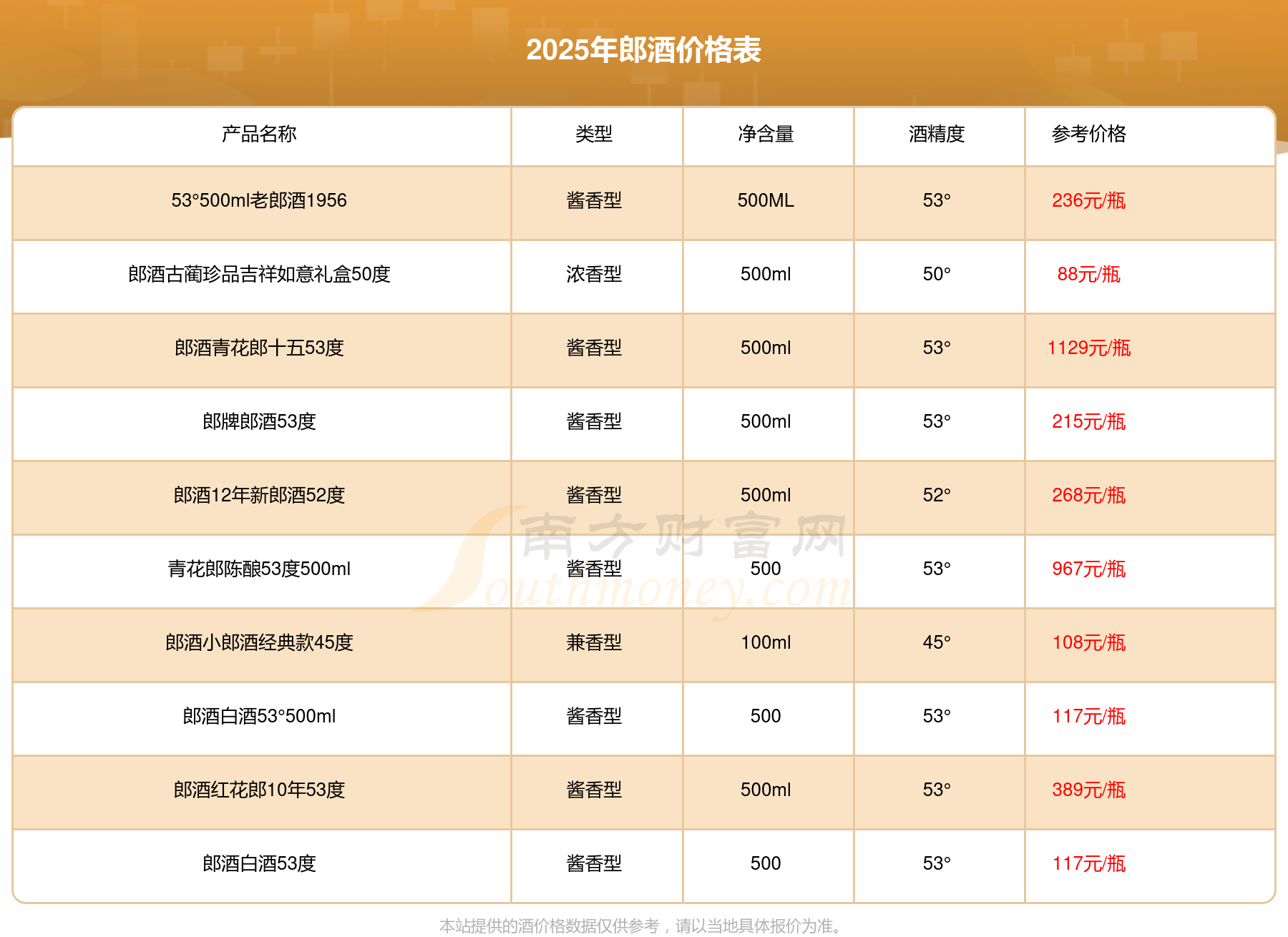Click the 52° alcohol cell
This screenshot has width=1288, height=937.
tap(937, 495)
